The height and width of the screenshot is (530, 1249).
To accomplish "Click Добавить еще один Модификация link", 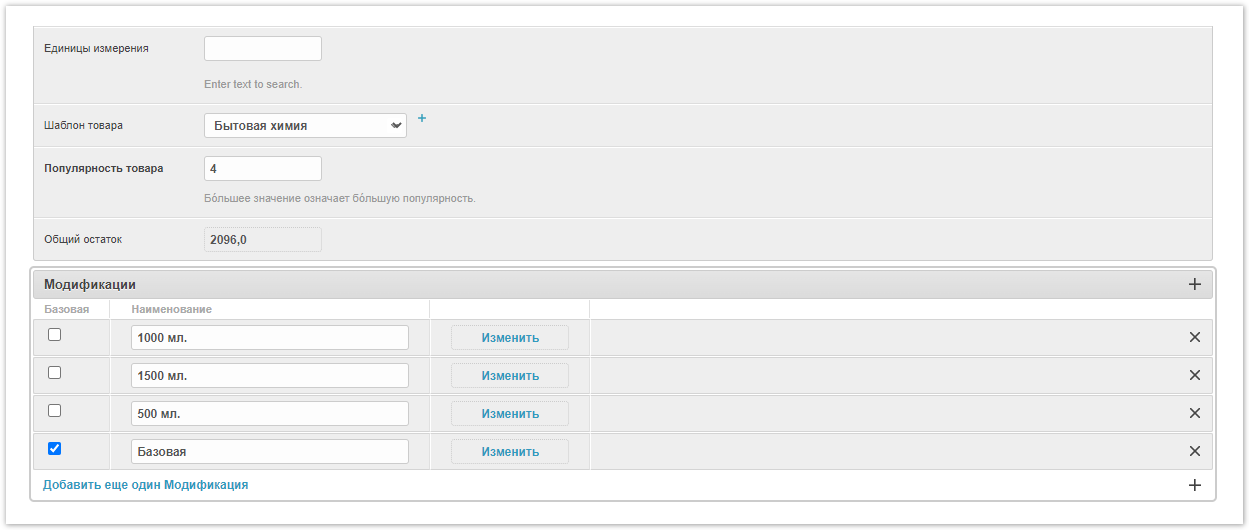I will [145, 485].
